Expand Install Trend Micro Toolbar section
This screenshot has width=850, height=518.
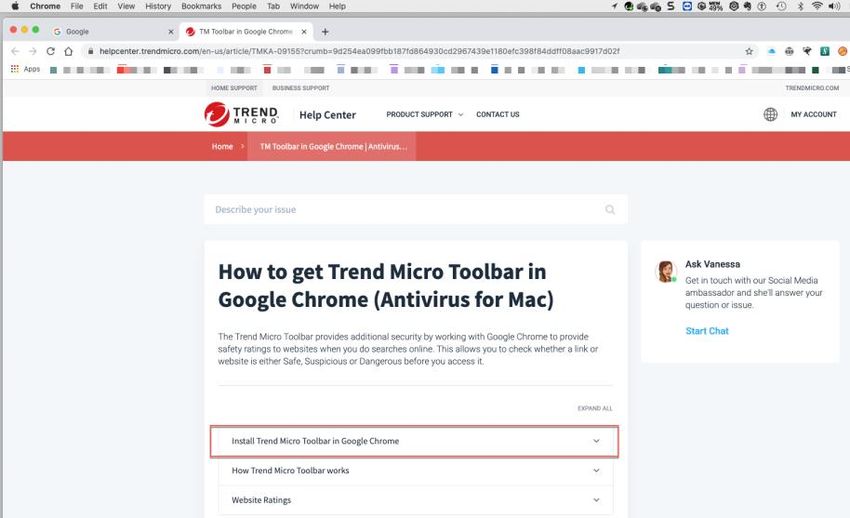414,441
